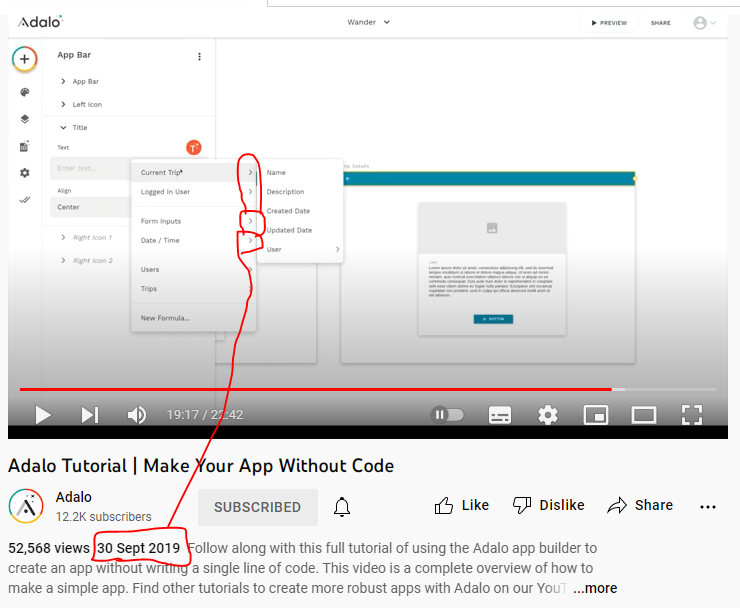Like the video
Image resolution: width=740 pixels, height=608 pixels.
pos(461,506)
